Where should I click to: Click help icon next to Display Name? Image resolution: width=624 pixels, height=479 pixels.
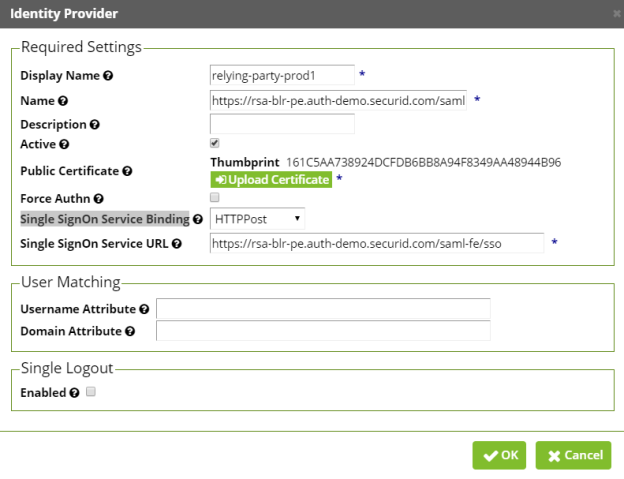coord(108,76)
